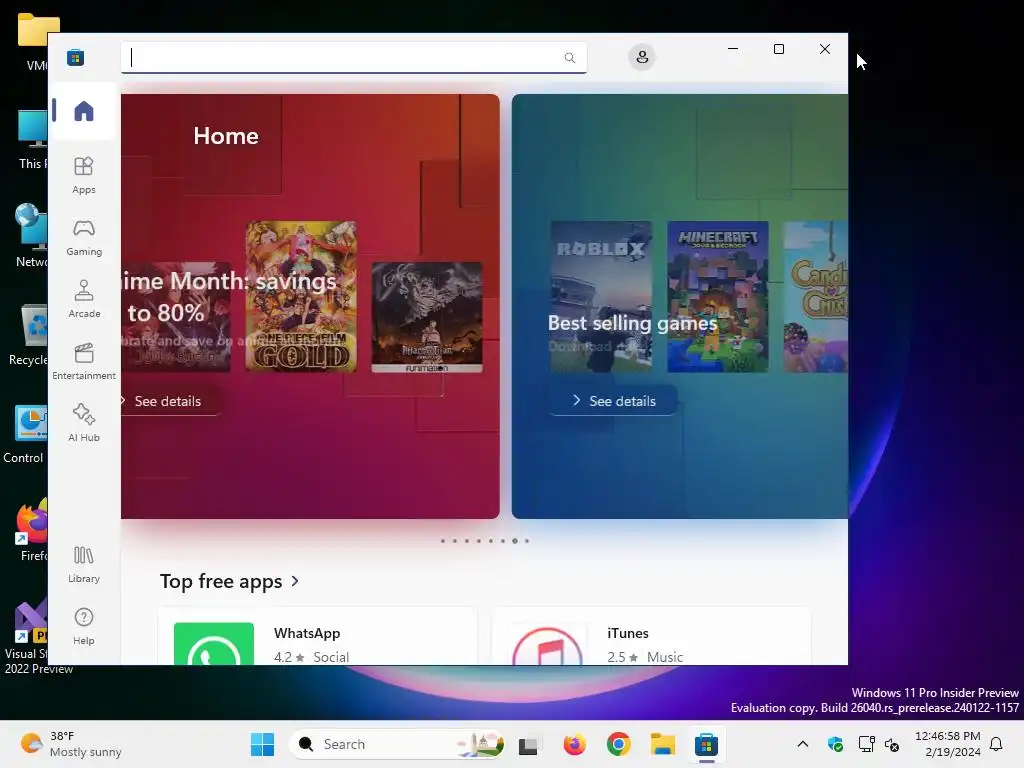Open File Explorer from the taskbar
This screenshot has width=1024, height=768.
(662, 744)
